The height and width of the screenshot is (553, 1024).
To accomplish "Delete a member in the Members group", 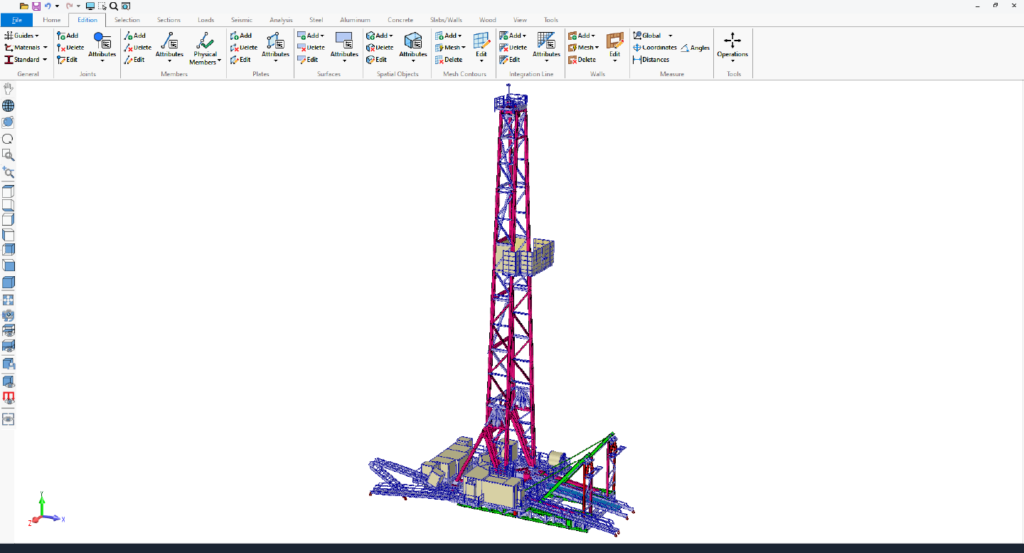I will tap(138, 48).
